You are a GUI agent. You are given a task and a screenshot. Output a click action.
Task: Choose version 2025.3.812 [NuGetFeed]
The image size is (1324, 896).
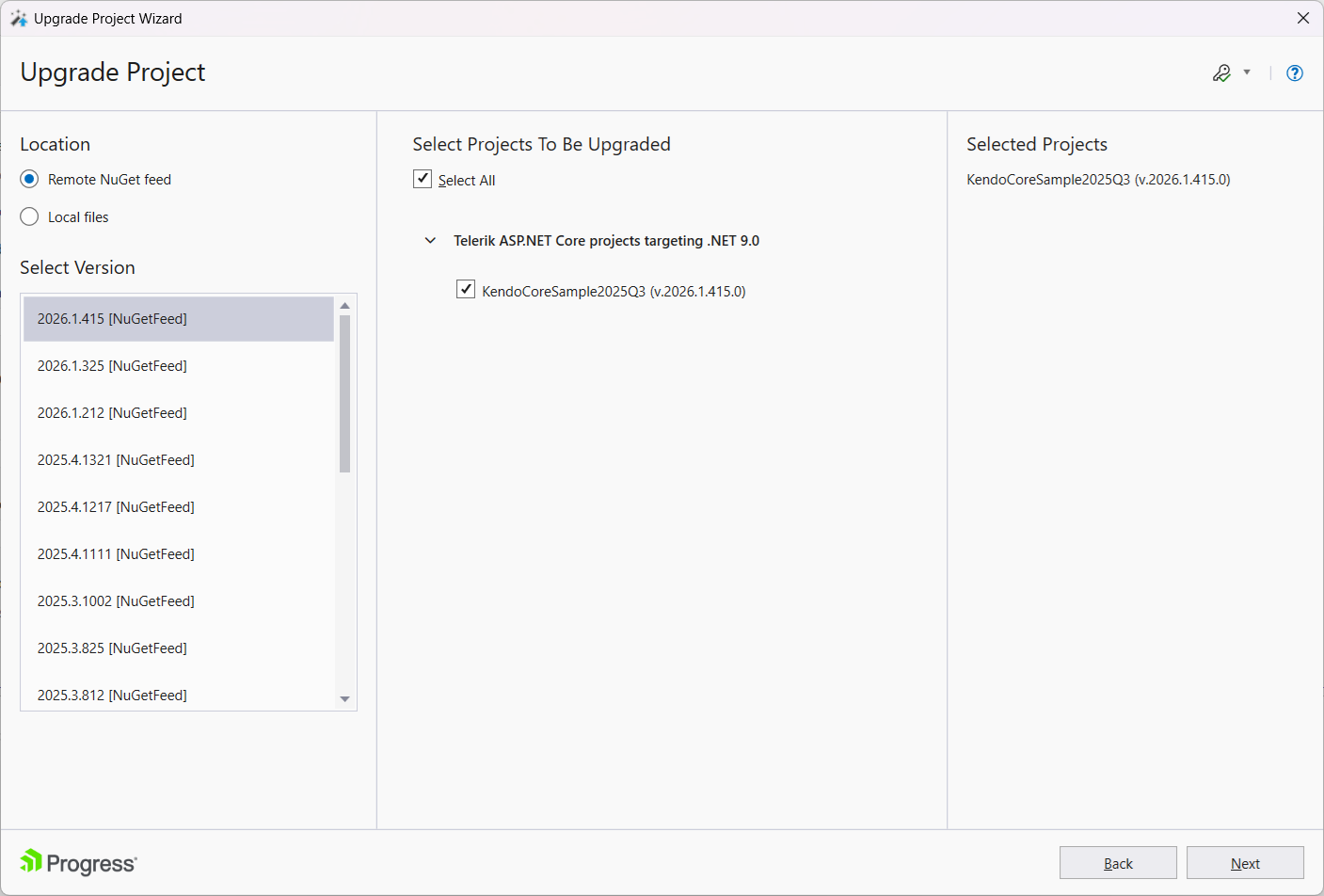pyautogui.click(x=179, y=695)
